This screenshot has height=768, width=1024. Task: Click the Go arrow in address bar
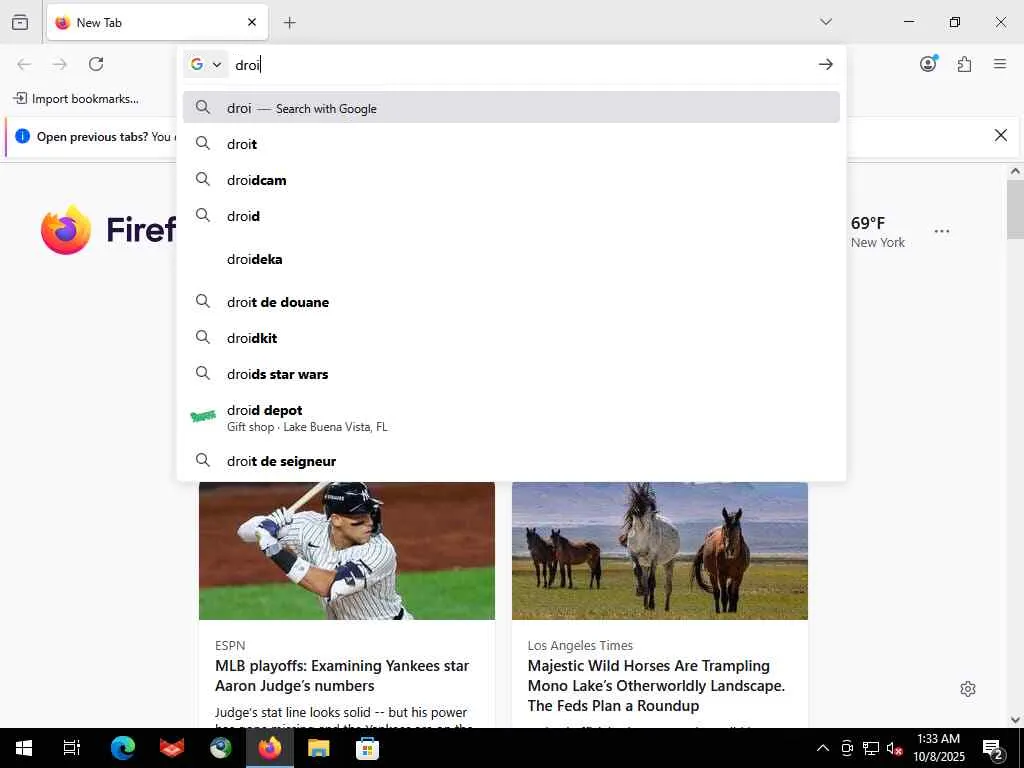pyautogui.click(x=825, y=64)
